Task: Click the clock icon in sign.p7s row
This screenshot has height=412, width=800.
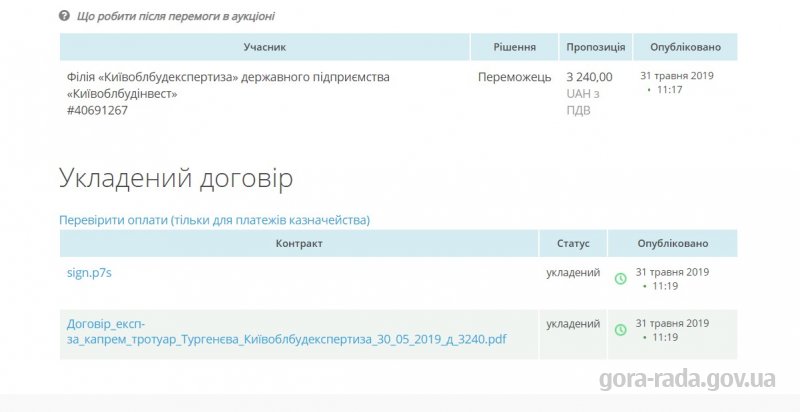Action: [620, 278]
